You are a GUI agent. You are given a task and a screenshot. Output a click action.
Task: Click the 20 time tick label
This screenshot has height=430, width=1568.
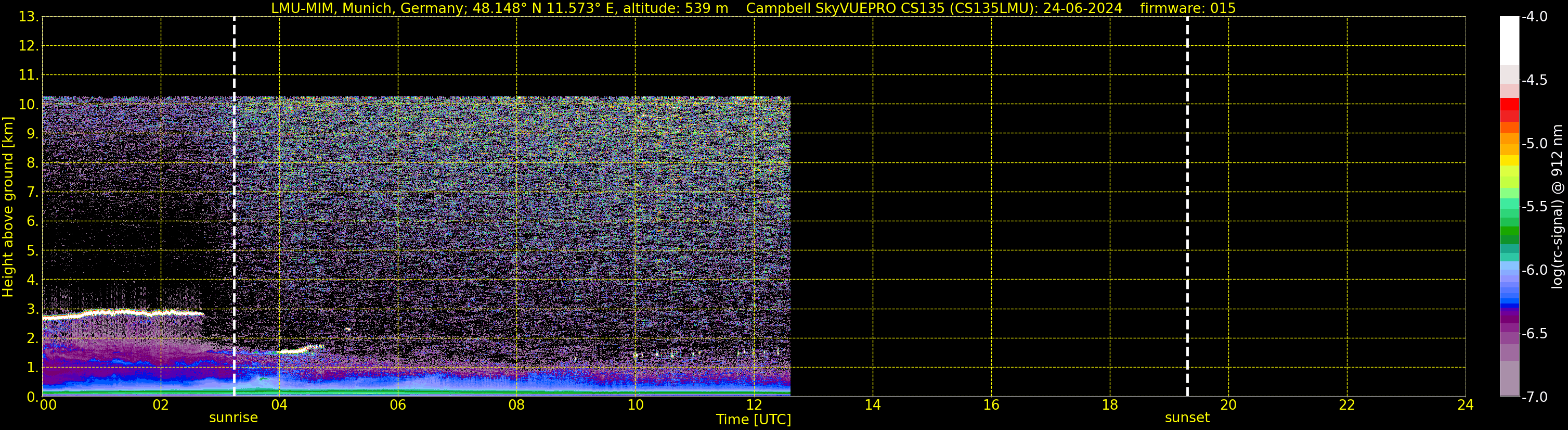click(x=1229, y=405)
